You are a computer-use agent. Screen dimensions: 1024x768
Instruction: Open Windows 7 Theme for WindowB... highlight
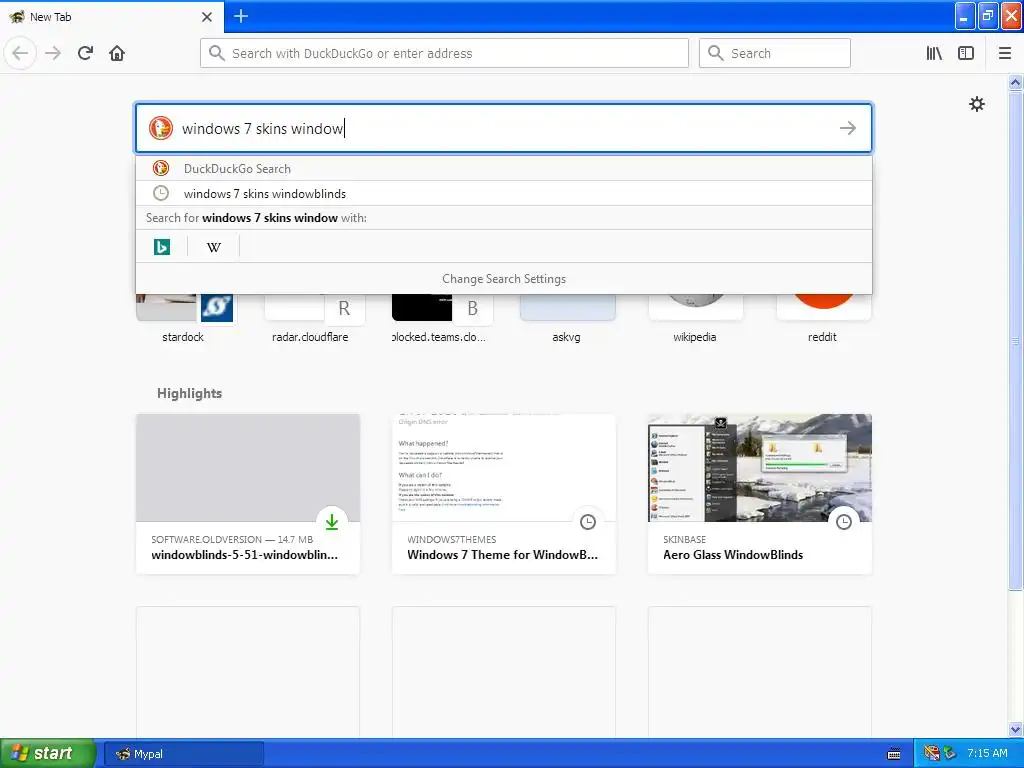coord(504,494)
